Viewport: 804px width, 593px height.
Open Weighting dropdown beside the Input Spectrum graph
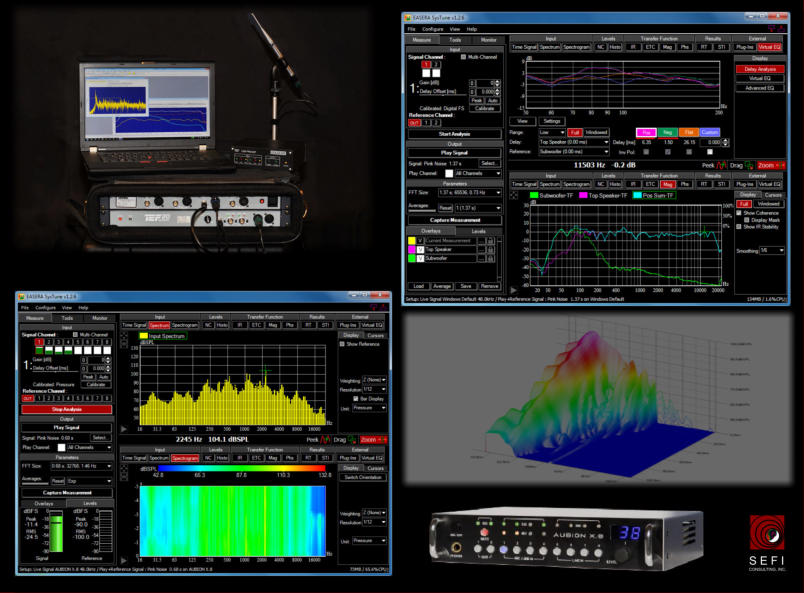(374, 380)
